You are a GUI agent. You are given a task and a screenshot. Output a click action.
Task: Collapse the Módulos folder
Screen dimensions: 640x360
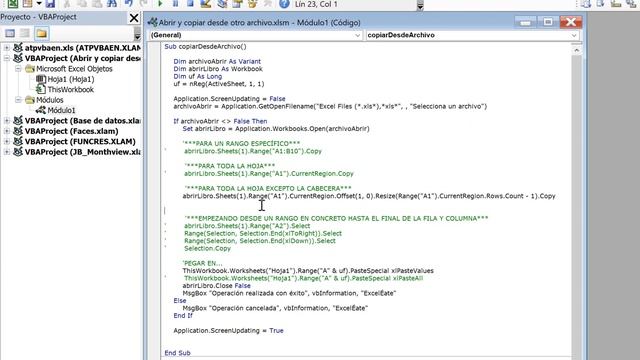coord(18,100)
